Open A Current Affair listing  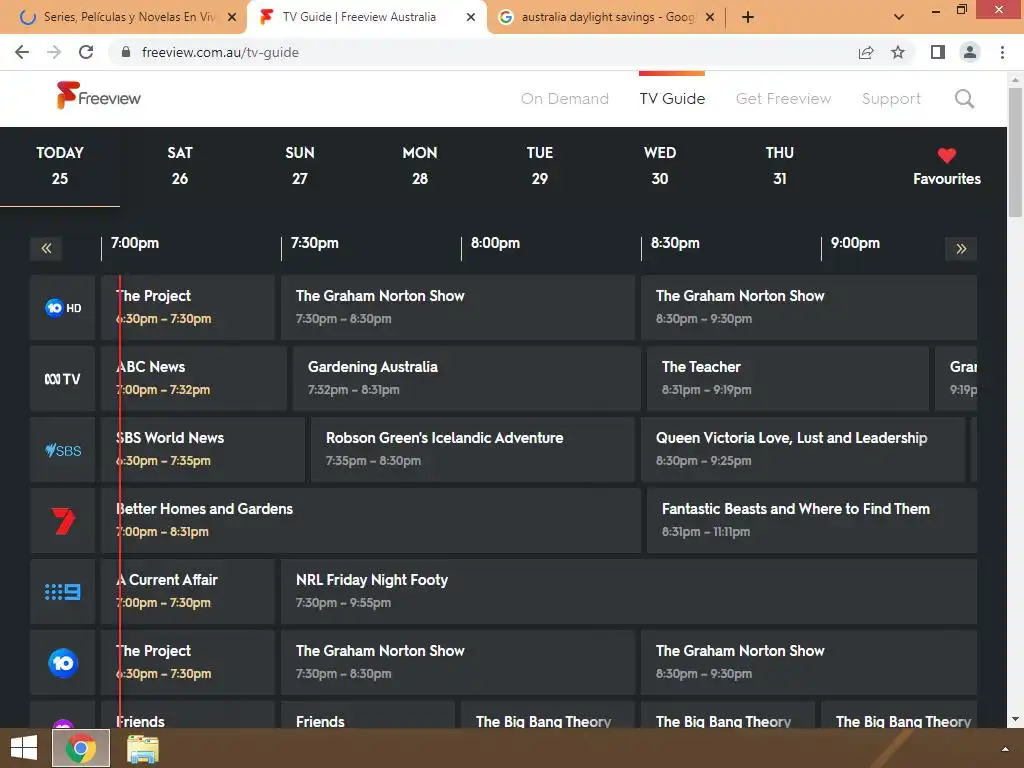[x=188, y=592]
